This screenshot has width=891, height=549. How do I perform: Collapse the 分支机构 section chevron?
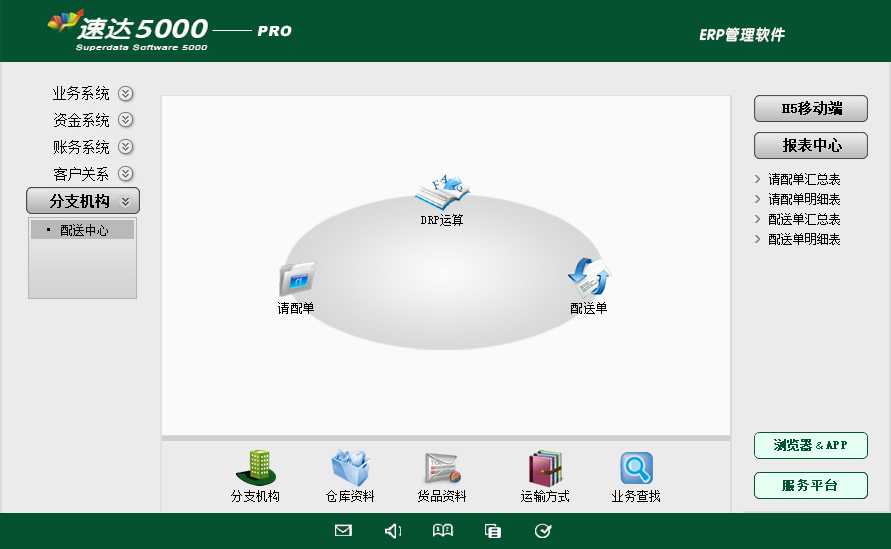click(x=126, y=201)
